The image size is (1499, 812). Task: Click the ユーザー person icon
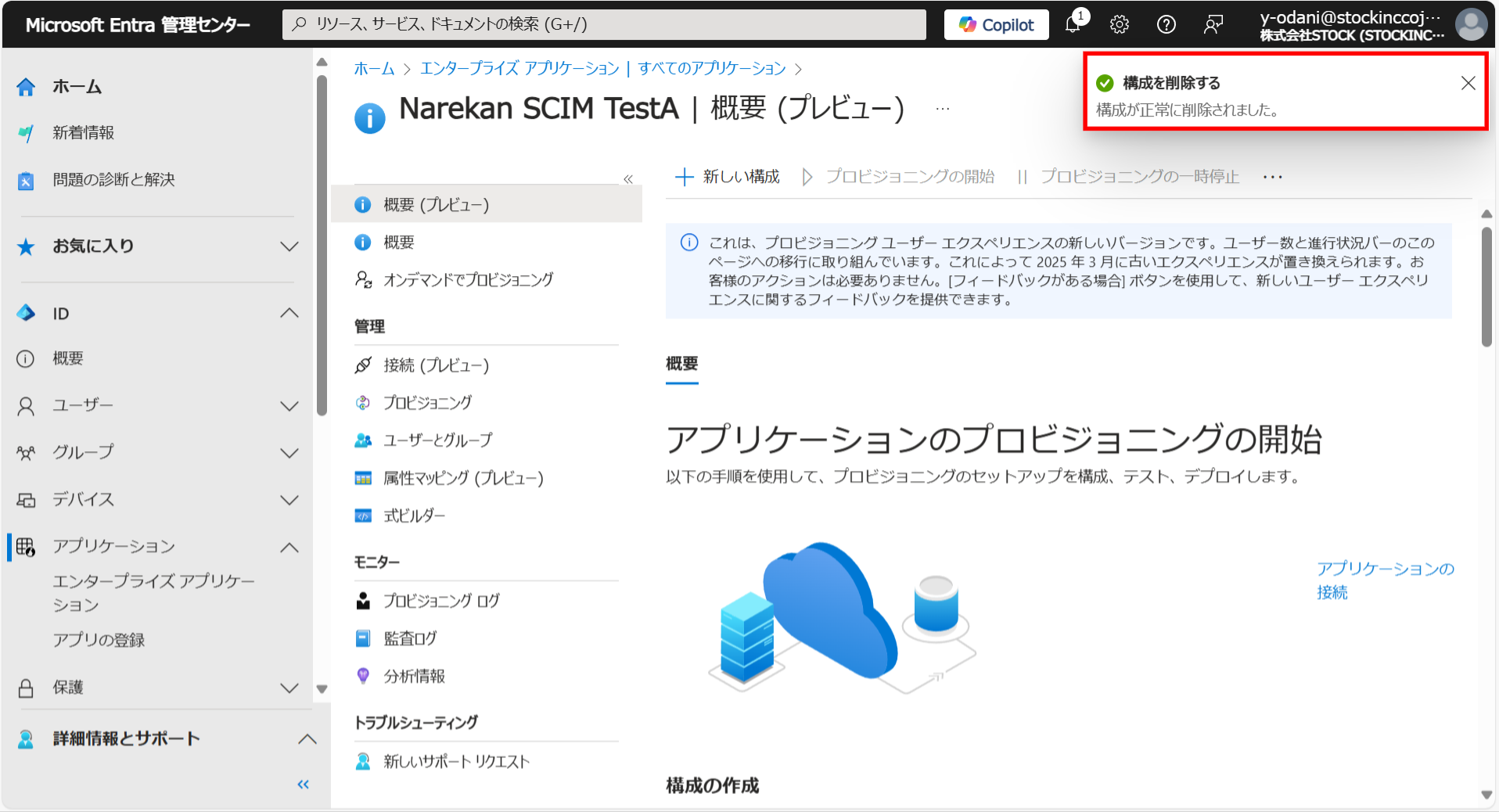pyautogui.click(x=26, y=406)
